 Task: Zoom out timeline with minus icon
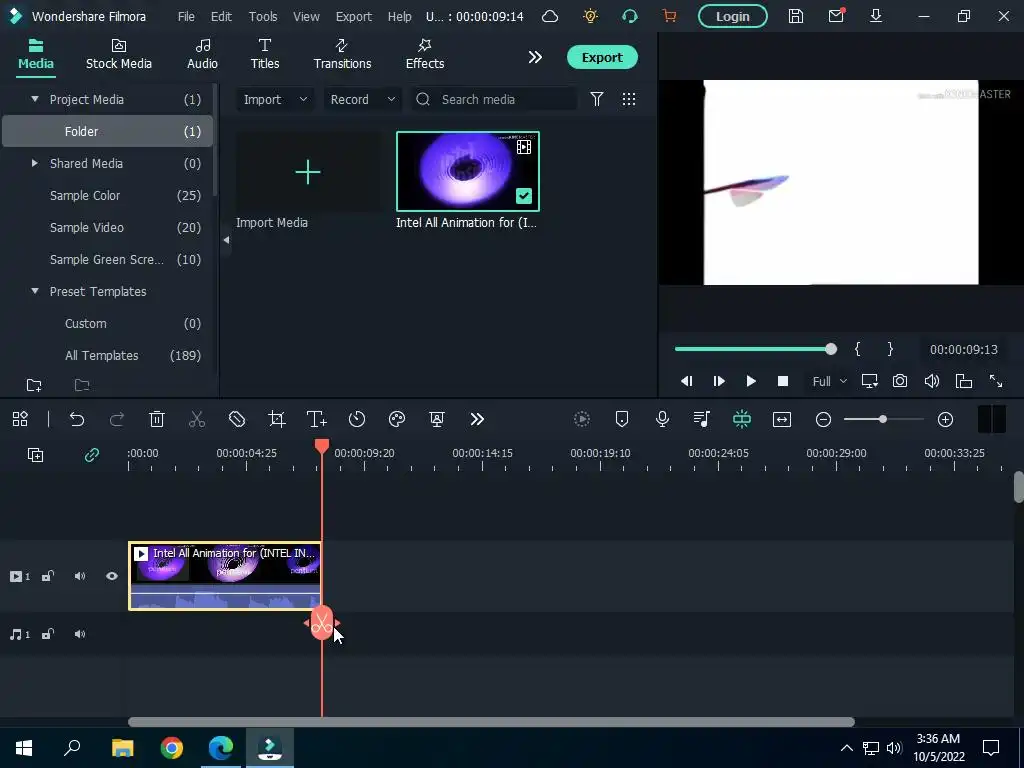click(824, 419)
